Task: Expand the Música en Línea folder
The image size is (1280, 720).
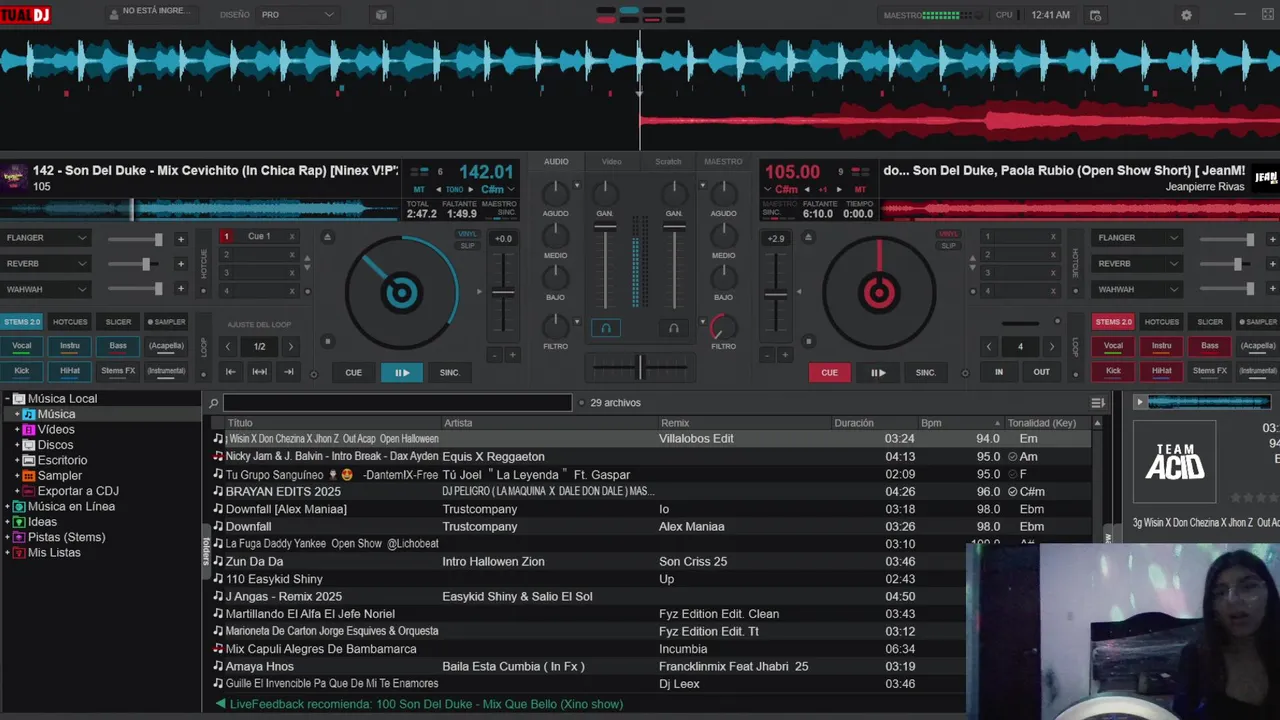Action: (7, 507)
